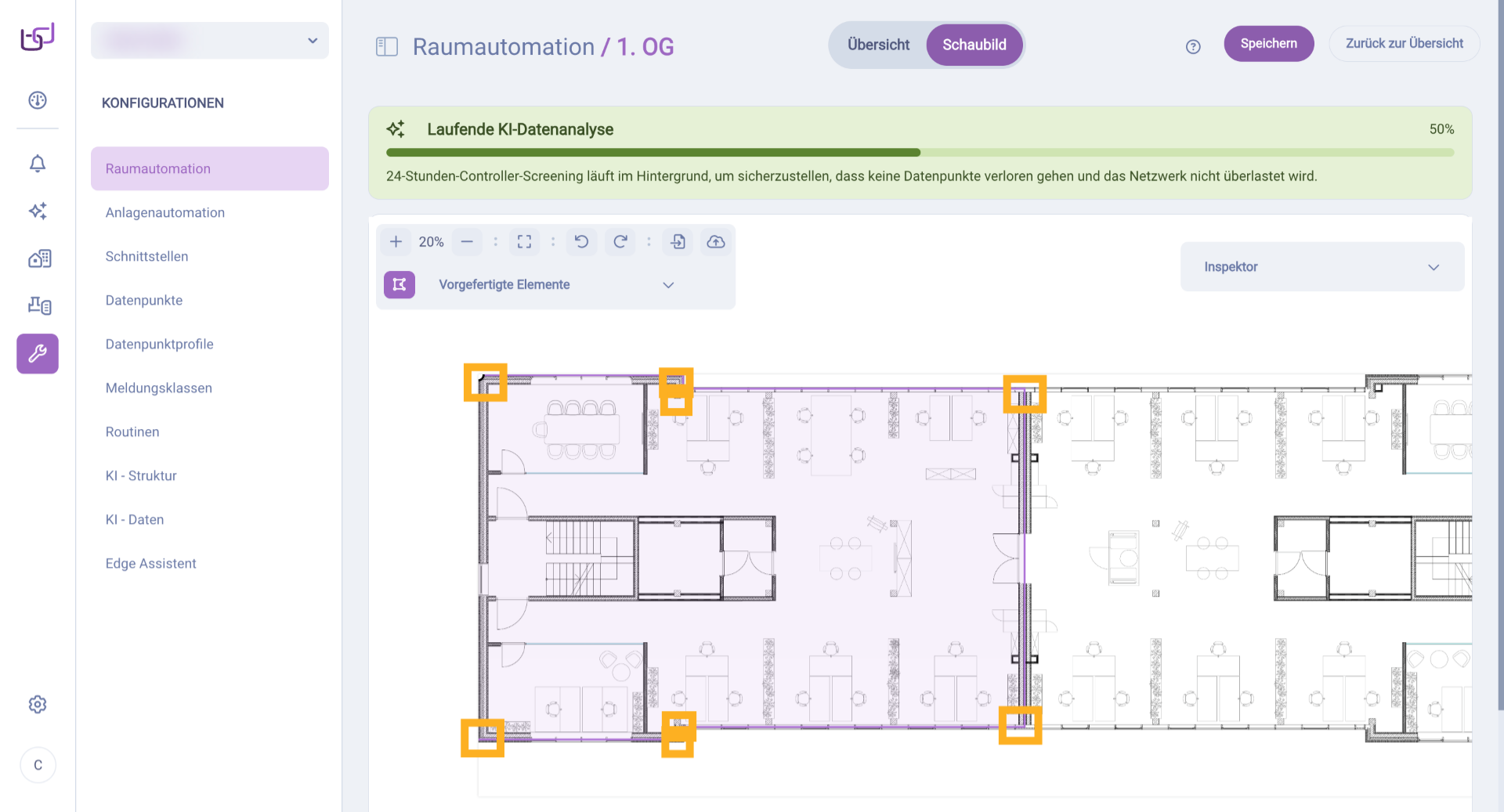Click the zoom in plus icon
Screen dimensions: 1504x812
click(x=396, y=242)
